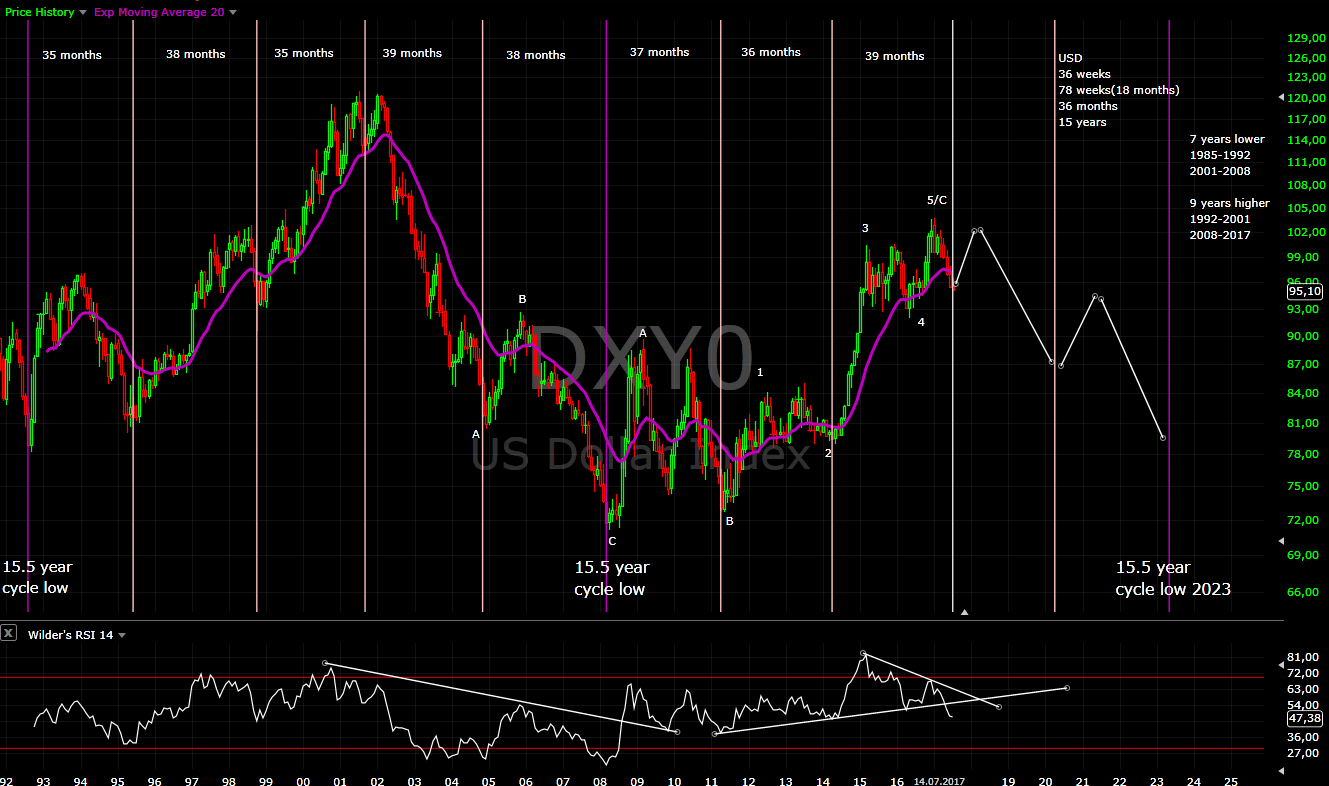
Task: Click the small up triangle marker on the time axis
Action: [x=965, y=610]
